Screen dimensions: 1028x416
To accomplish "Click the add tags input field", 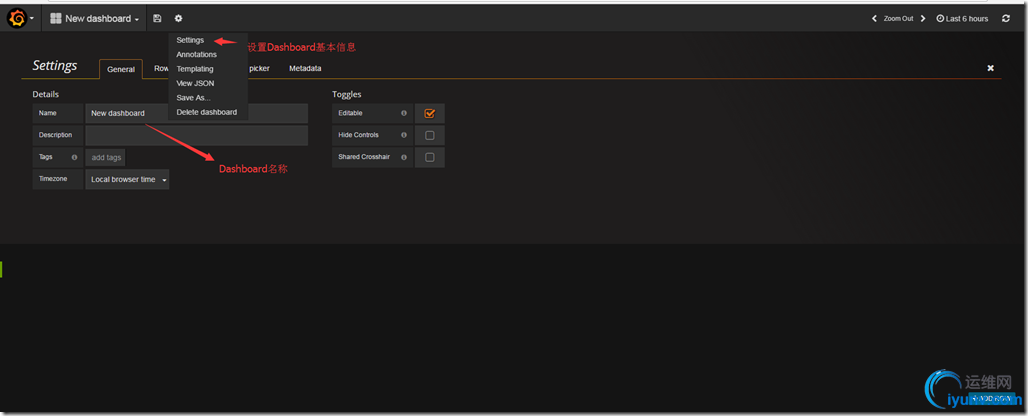I will (x=106, y=158).
